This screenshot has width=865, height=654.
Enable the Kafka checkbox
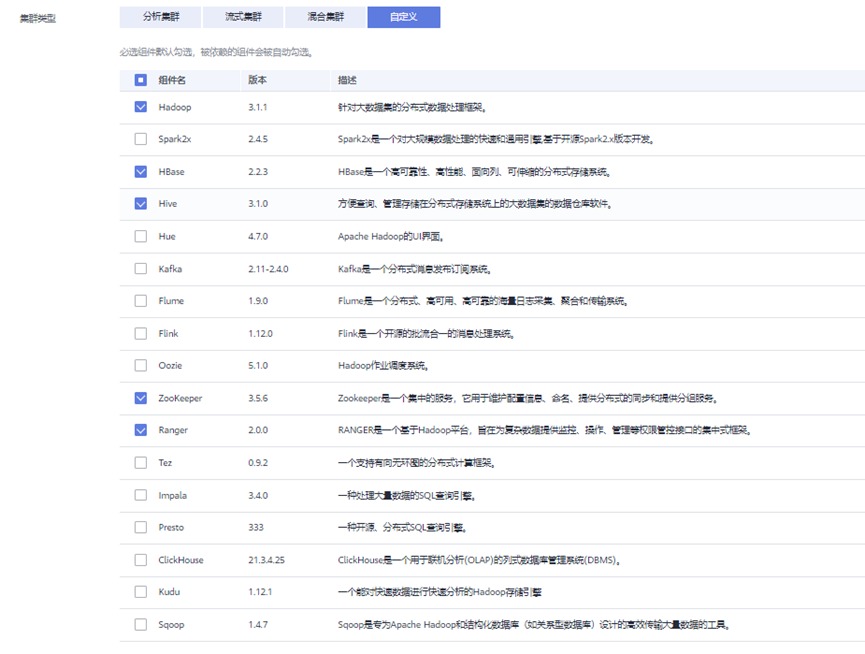click(x=141, y=269)
